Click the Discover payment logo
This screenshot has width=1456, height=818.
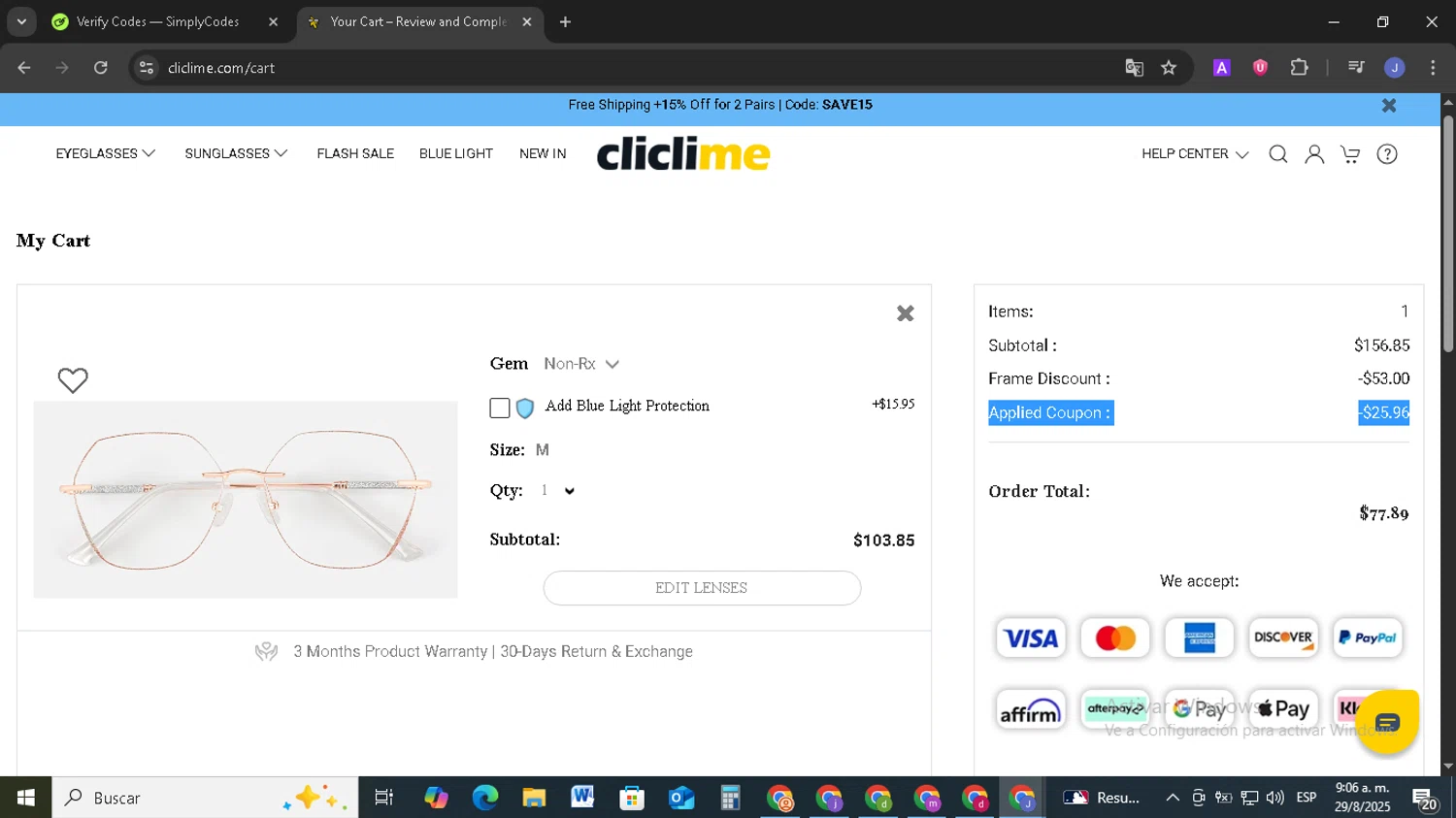pyautogui.click(x=1283, y=638)
